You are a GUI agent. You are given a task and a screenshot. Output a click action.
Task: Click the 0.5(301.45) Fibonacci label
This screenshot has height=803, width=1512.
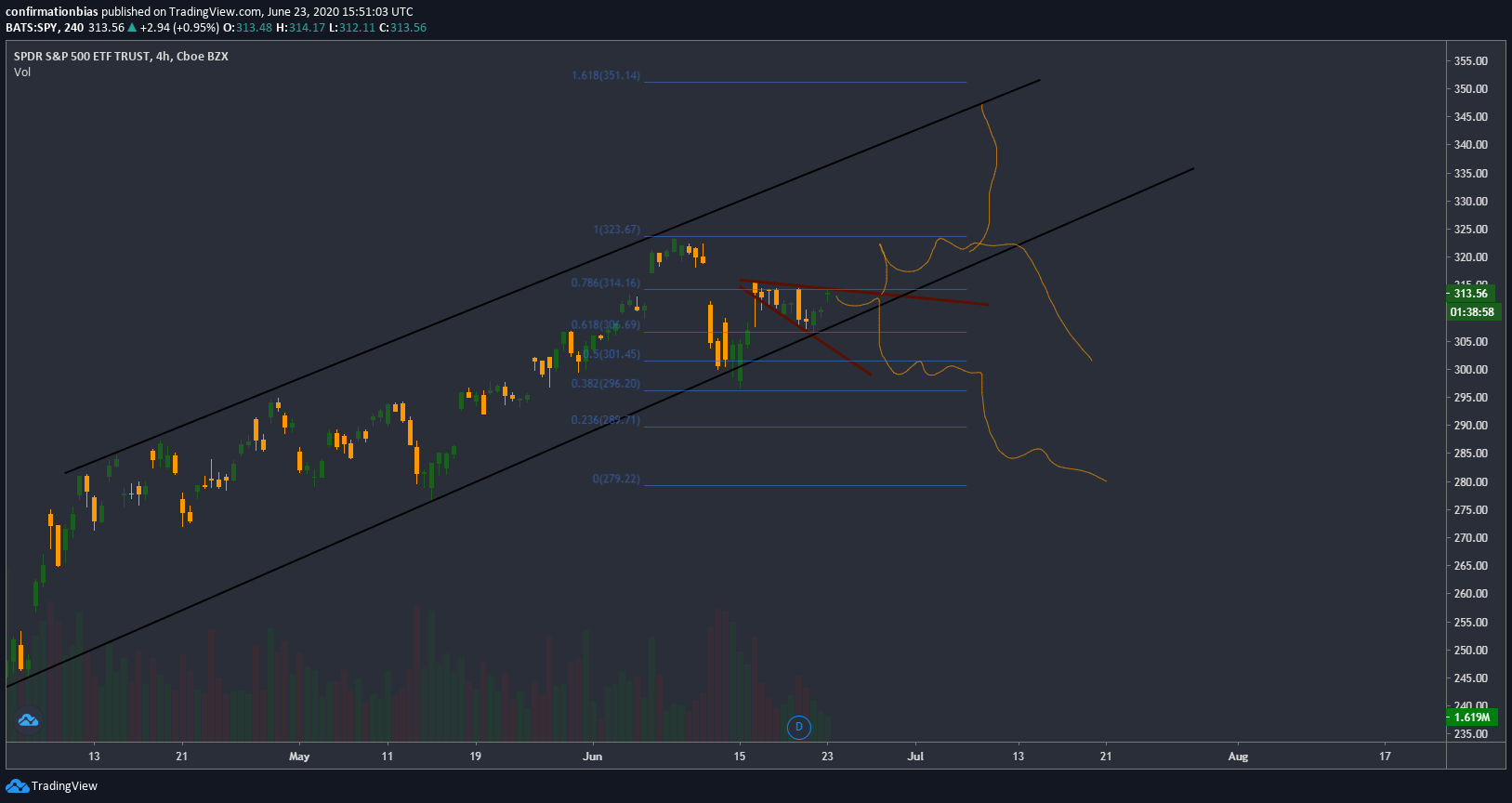(x=611, y=354)
